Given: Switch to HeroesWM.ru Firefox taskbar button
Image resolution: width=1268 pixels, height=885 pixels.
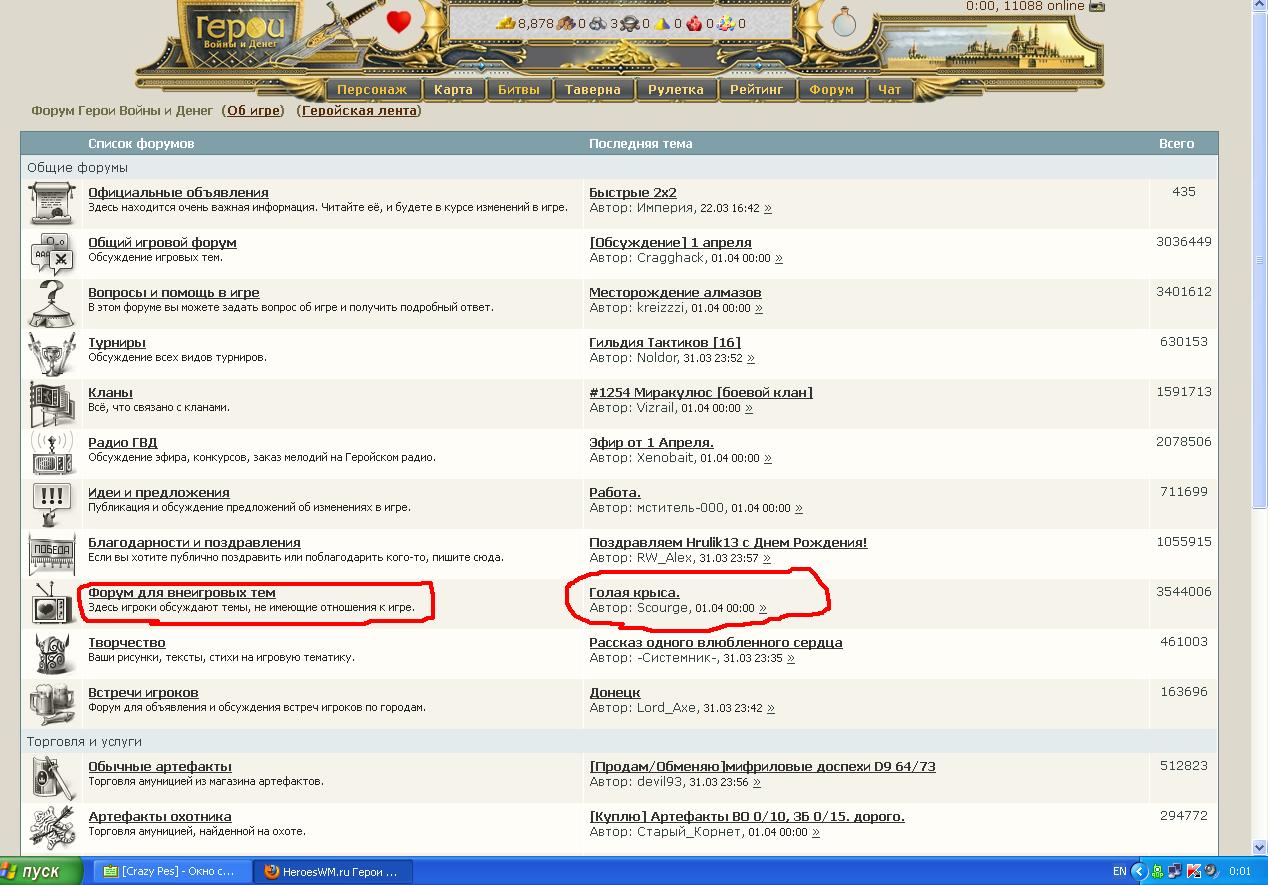Looking at the screenshot, I should (332, 871).
